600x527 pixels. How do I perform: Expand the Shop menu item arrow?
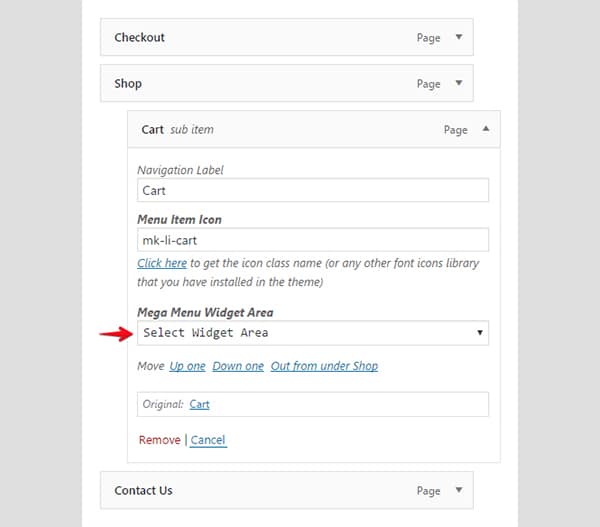coord(458,83)
